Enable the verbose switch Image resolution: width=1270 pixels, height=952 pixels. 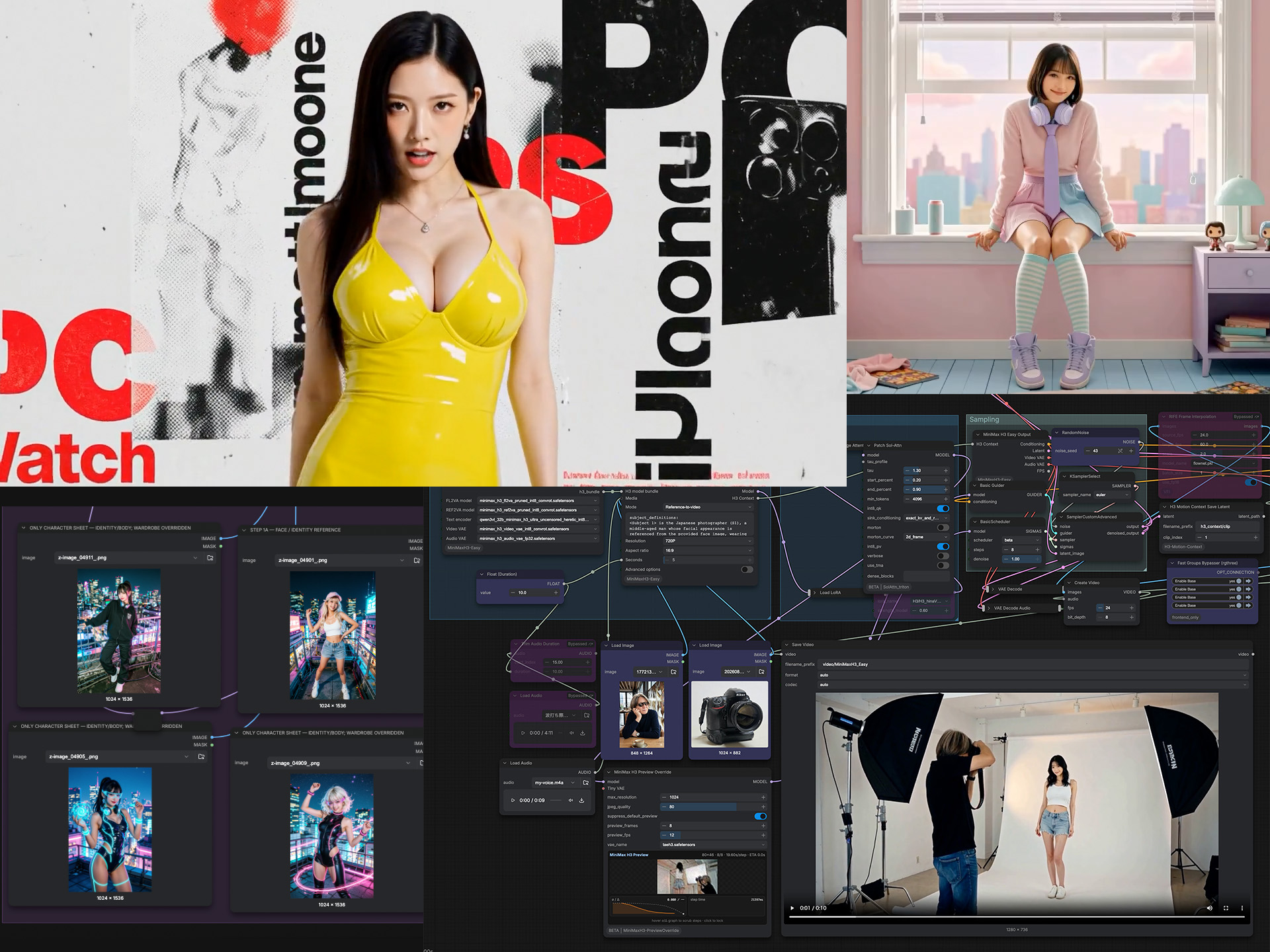tap(943, 556)
